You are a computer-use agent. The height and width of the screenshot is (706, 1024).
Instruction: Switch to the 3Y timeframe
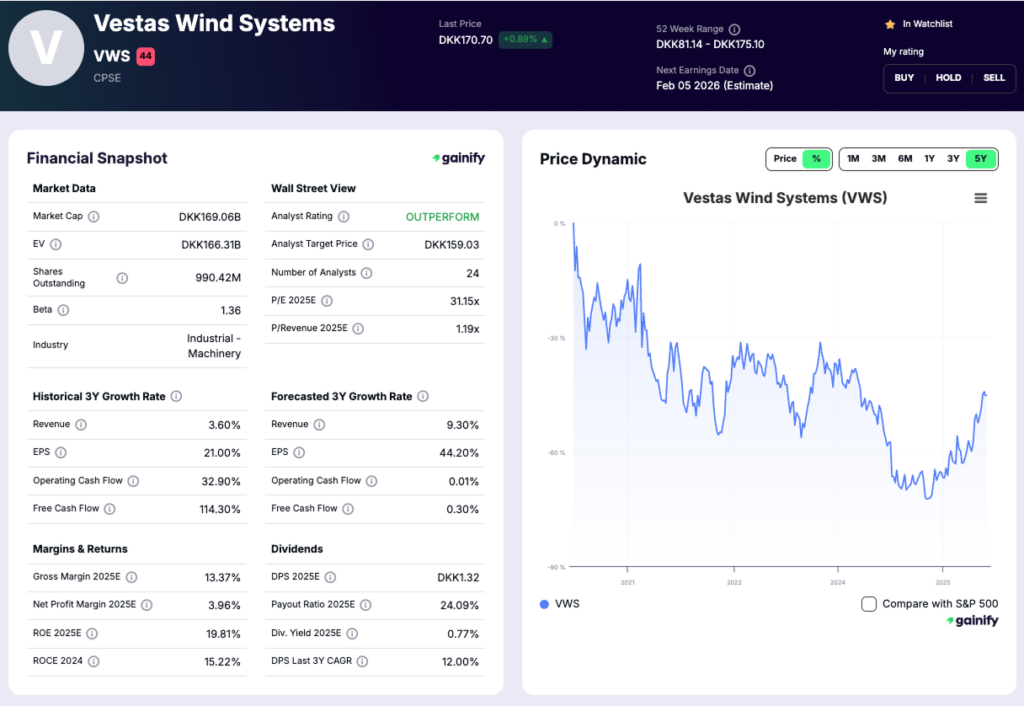[x=954, y=158]
